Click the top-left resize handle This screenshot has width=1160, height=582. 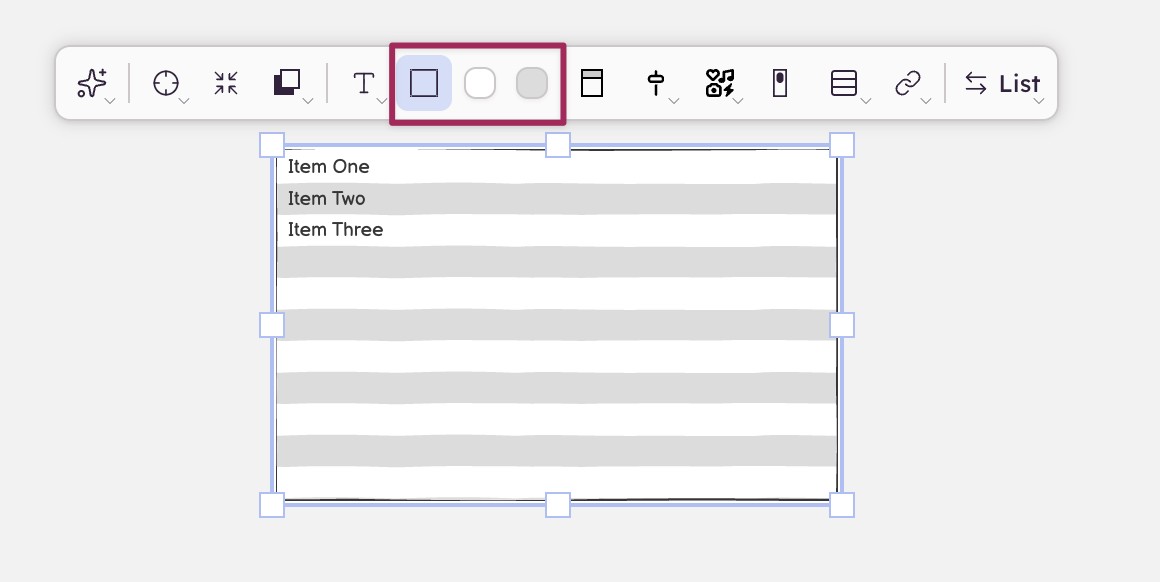click(x=272, y=145)
